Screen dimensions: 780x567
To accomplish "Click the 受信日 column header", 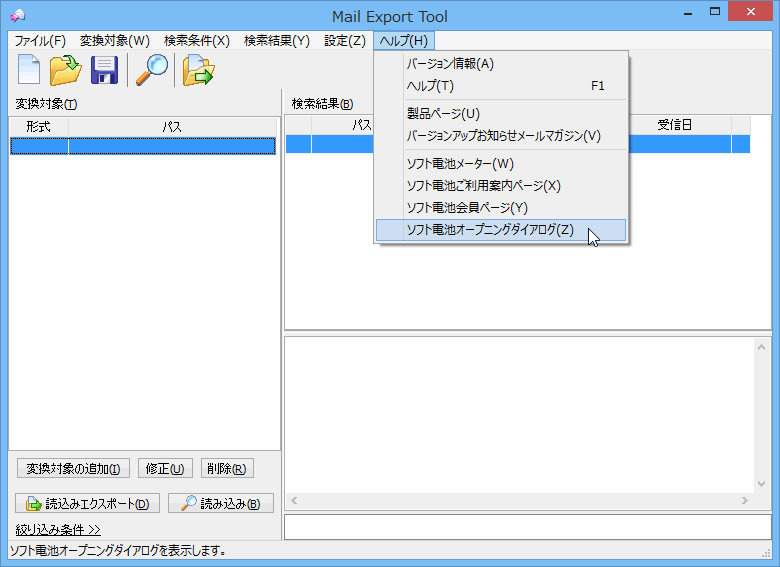I will (x=674, y=125).
